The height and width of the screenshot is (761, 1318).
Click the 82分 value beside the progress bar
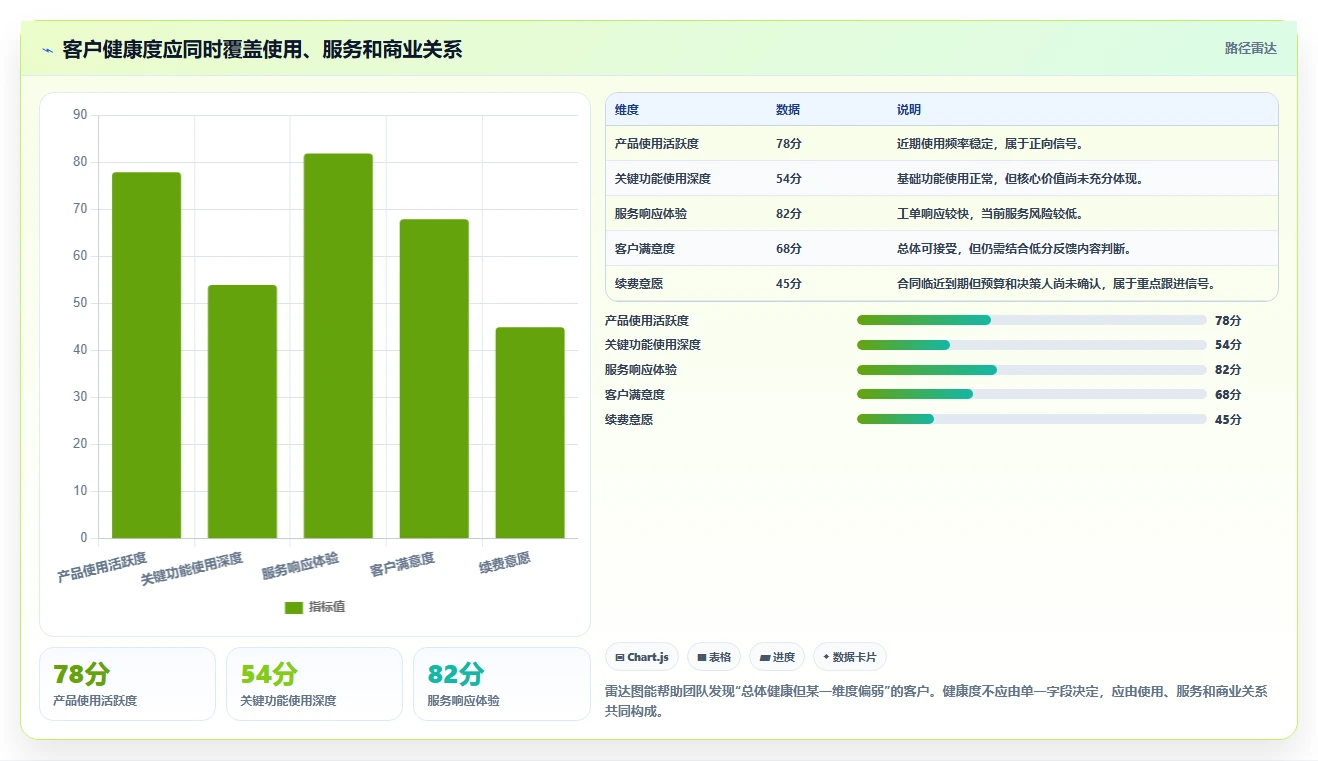pos(1228,370)
